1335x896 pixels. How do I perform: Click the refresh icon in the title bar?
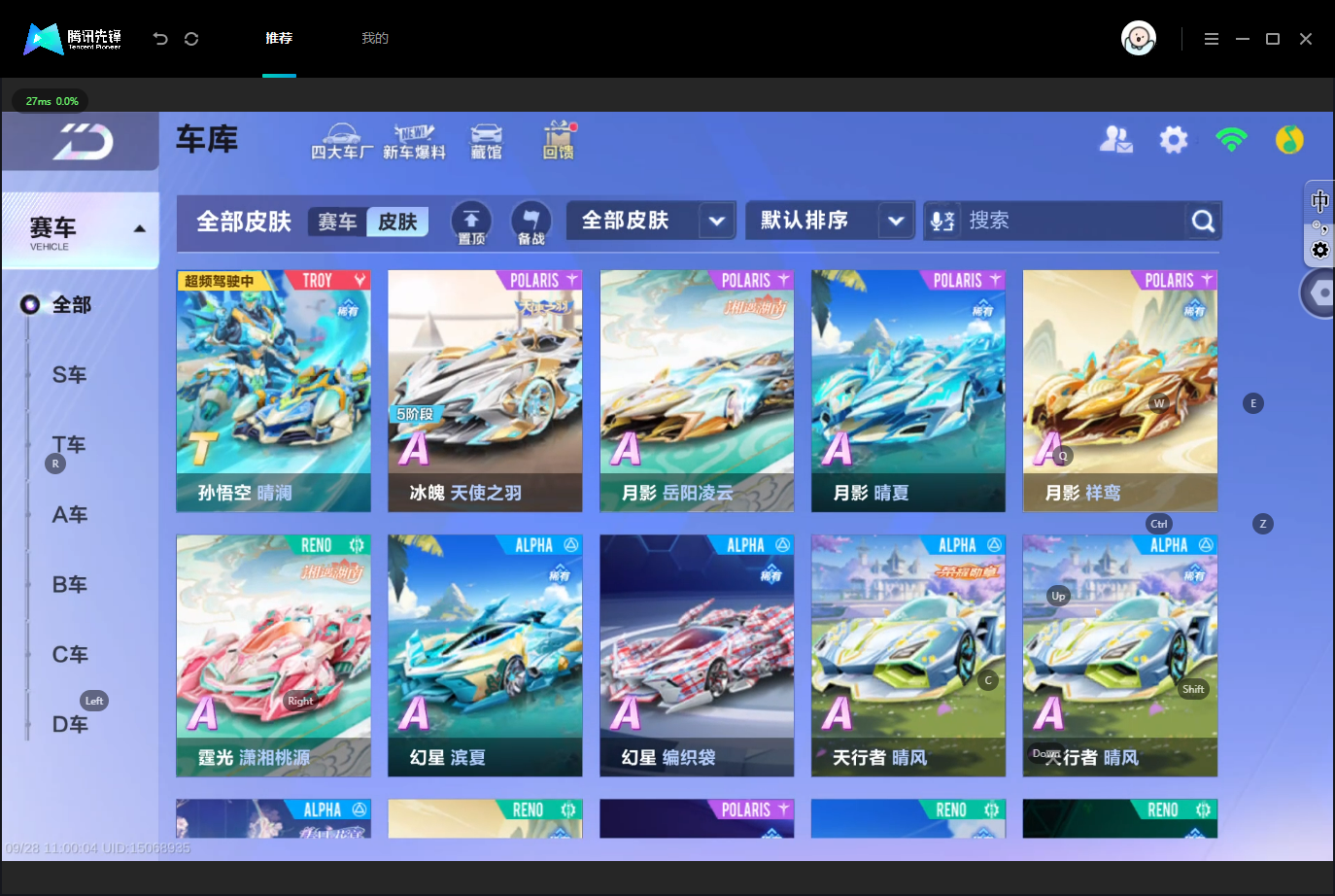click(191, 39)
